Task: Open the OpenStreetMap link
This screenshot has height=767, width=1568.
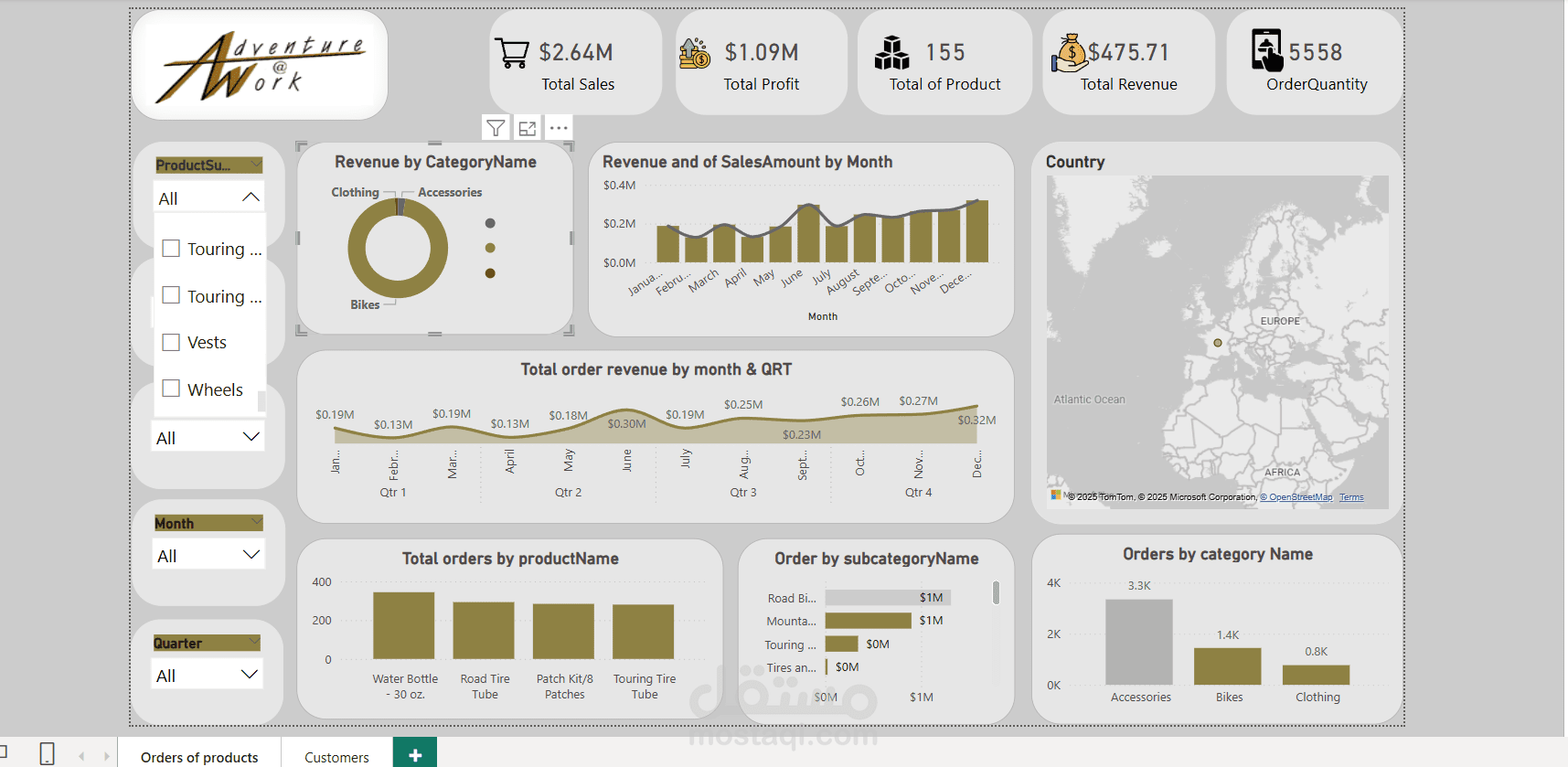Action: tap(1296, 497)
